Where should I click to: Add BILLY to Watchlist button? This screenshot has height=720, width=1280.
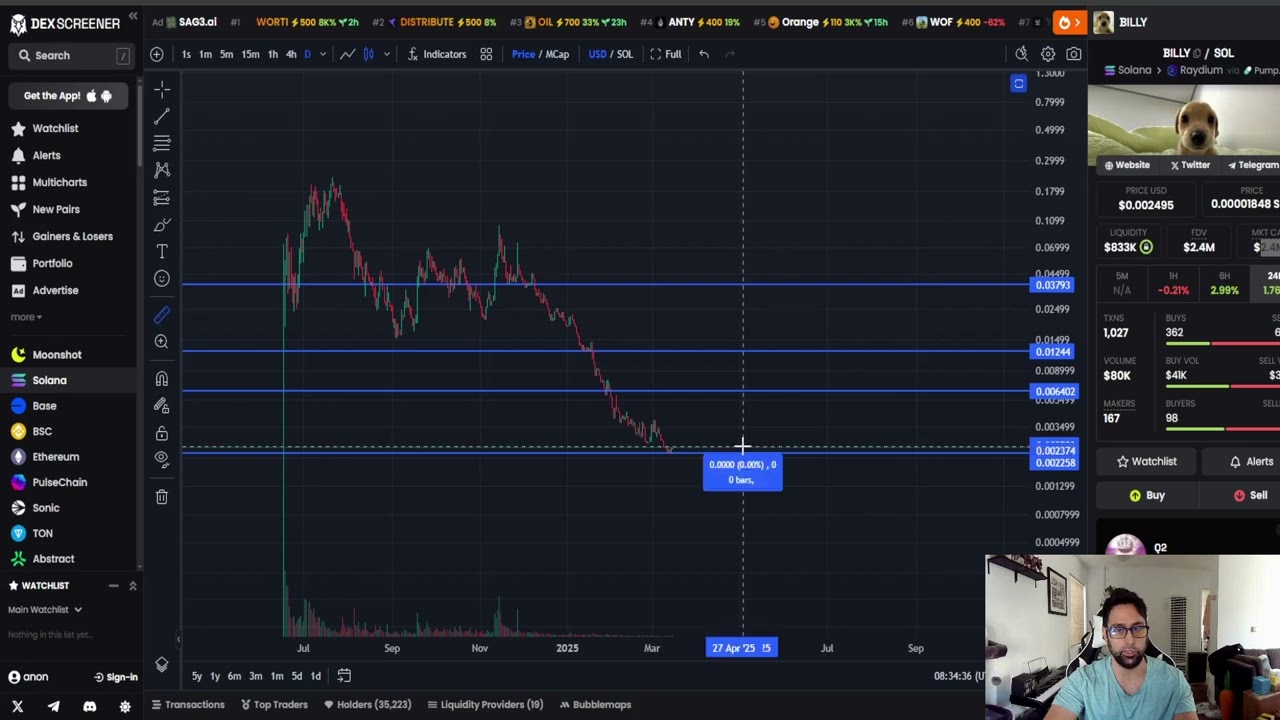coord(1146,462)
